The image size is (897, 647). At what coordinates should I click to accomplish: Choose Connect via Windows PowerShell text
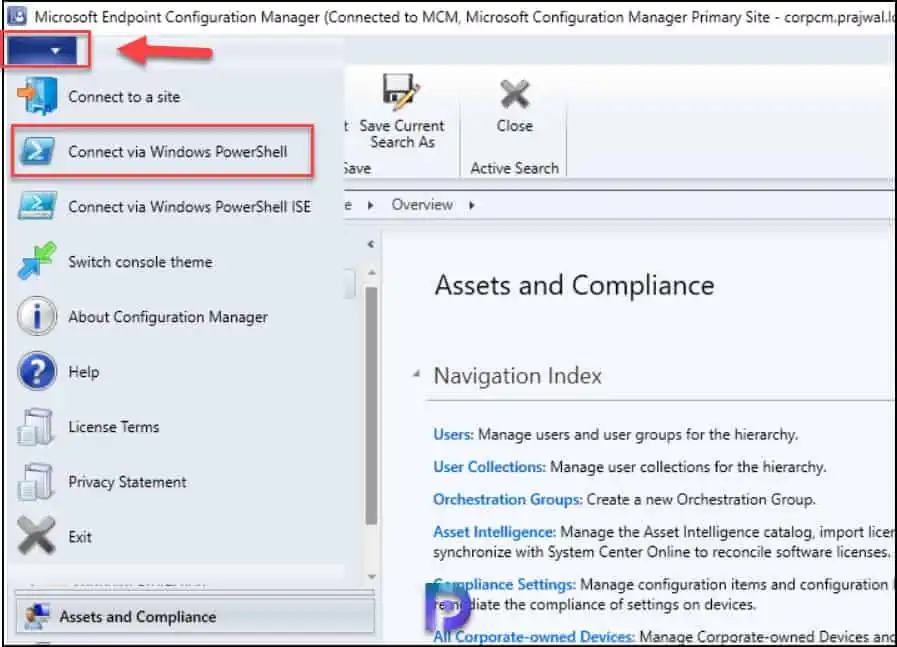pos(177,152)
